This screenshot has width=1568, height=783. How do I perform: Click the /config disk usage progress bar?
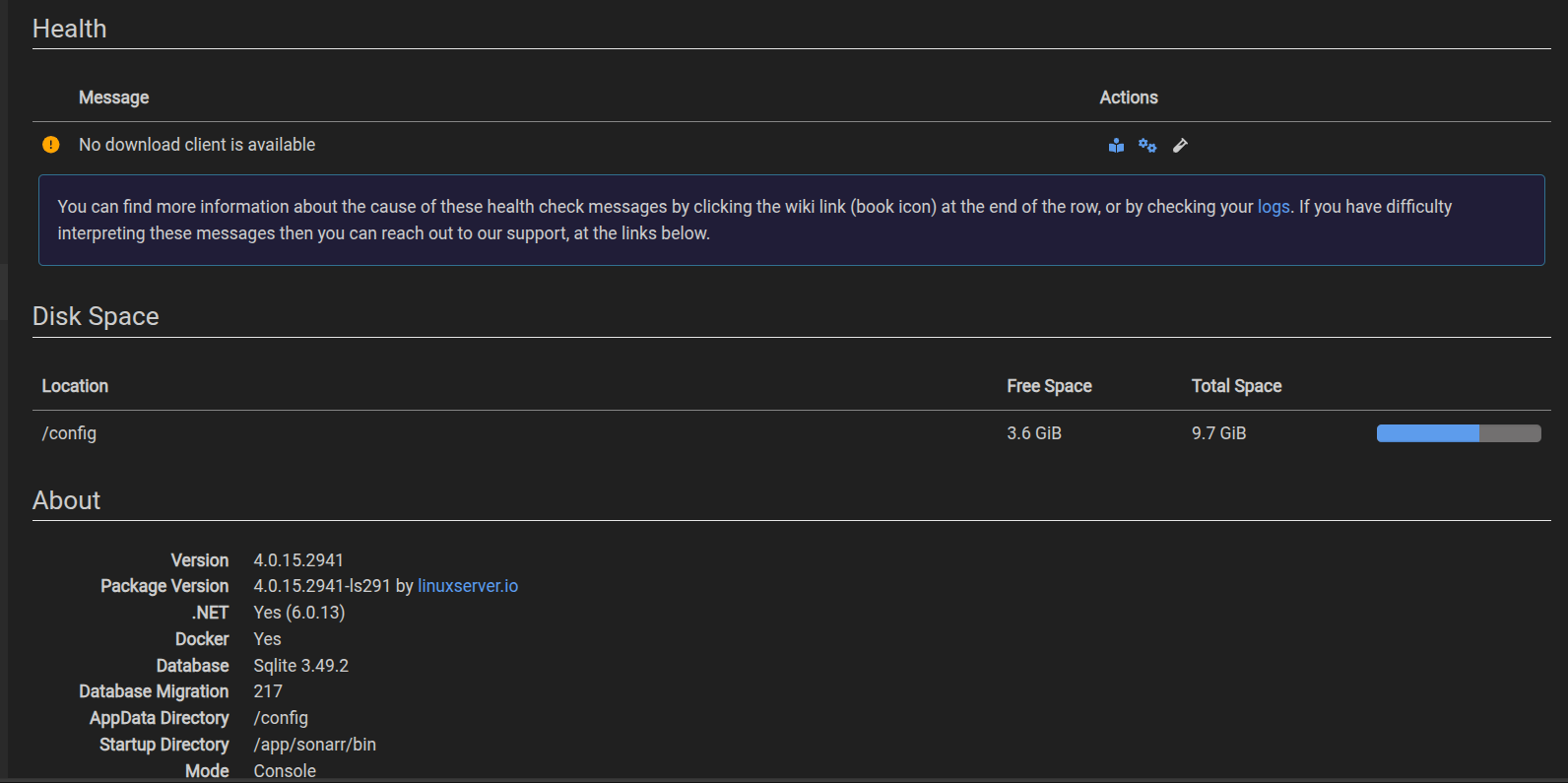click(1458, 433)
